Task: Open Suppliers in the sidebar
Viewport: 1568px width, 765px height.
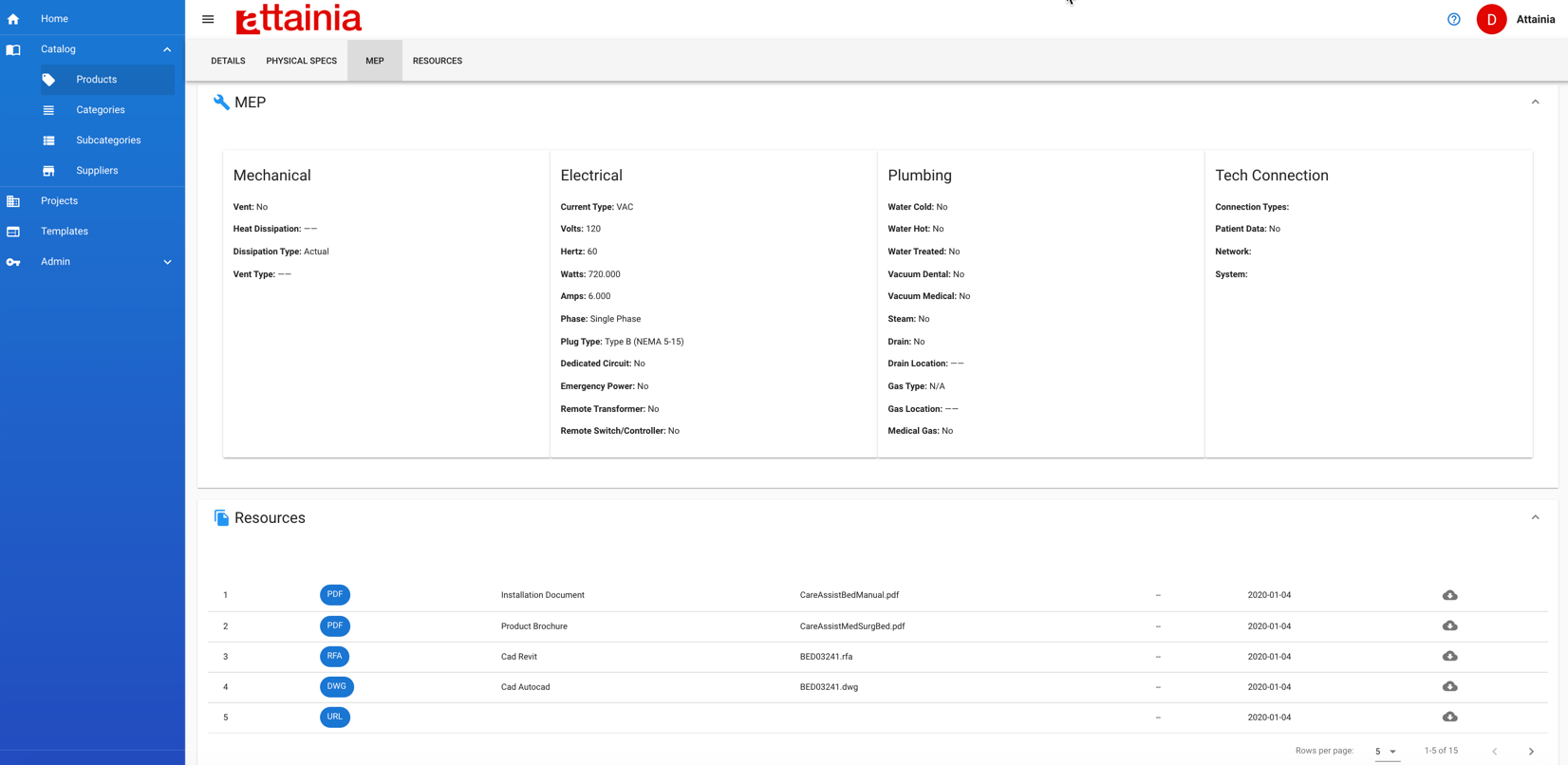Action: (x=97, y=171)
